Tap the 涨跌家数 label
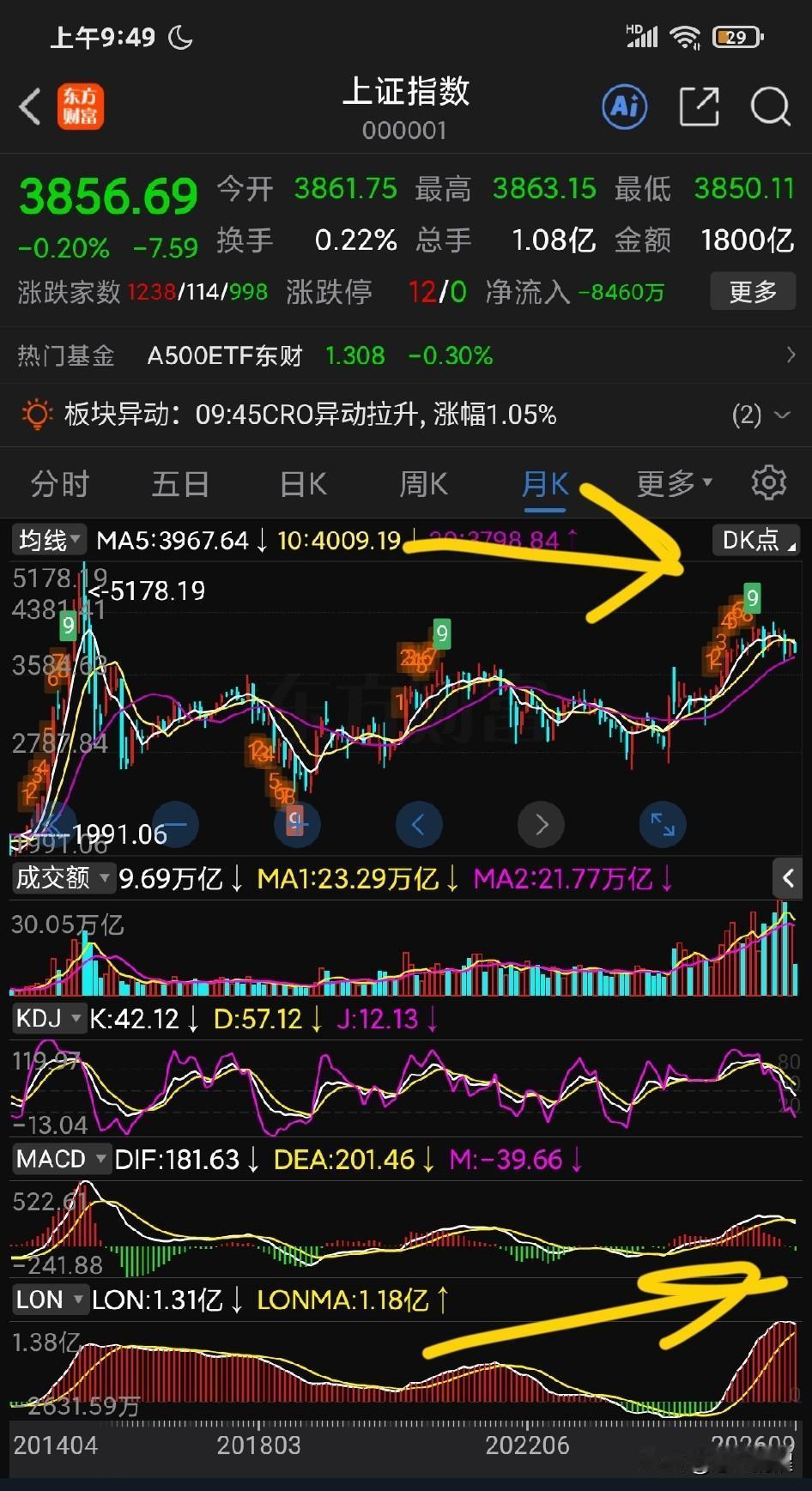The height and width of the screenshot is (1491, 812). (x=69, y=293)
